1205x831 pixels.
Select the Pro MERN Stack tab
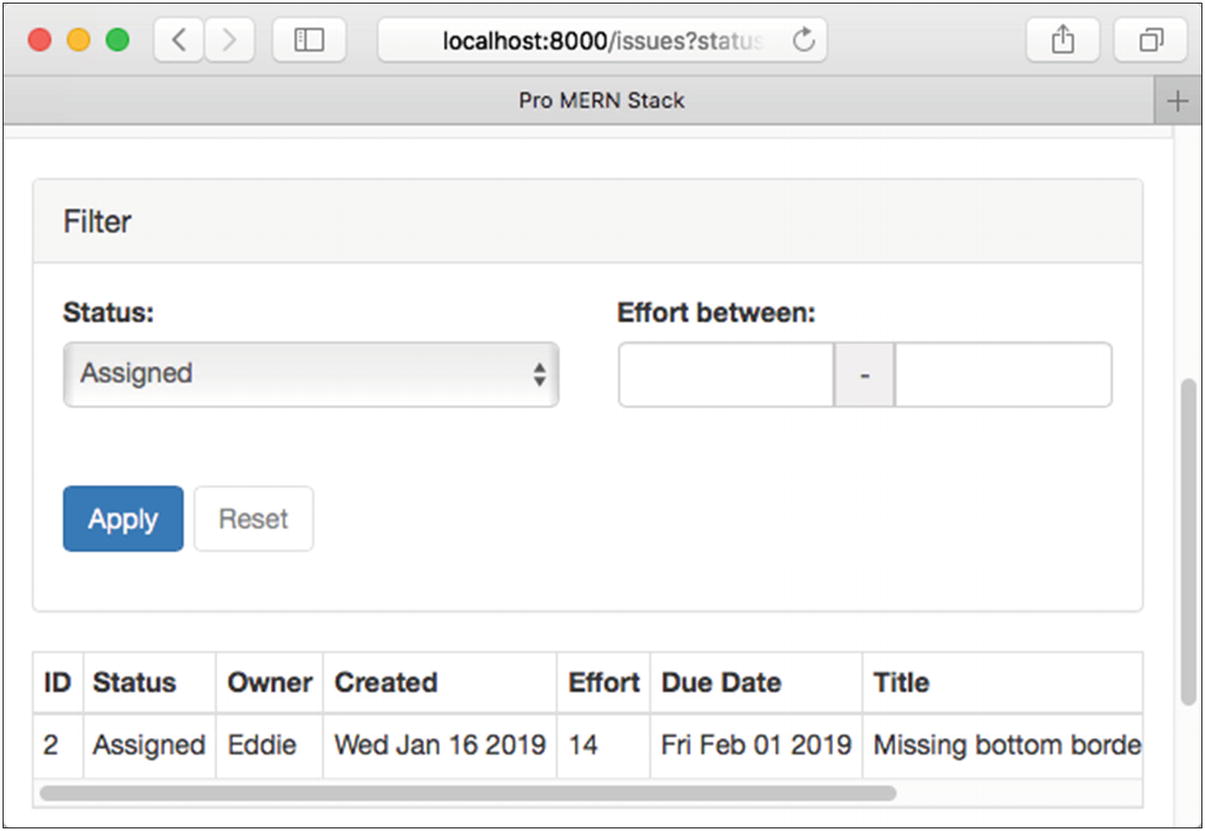click(x=600, y=101)
